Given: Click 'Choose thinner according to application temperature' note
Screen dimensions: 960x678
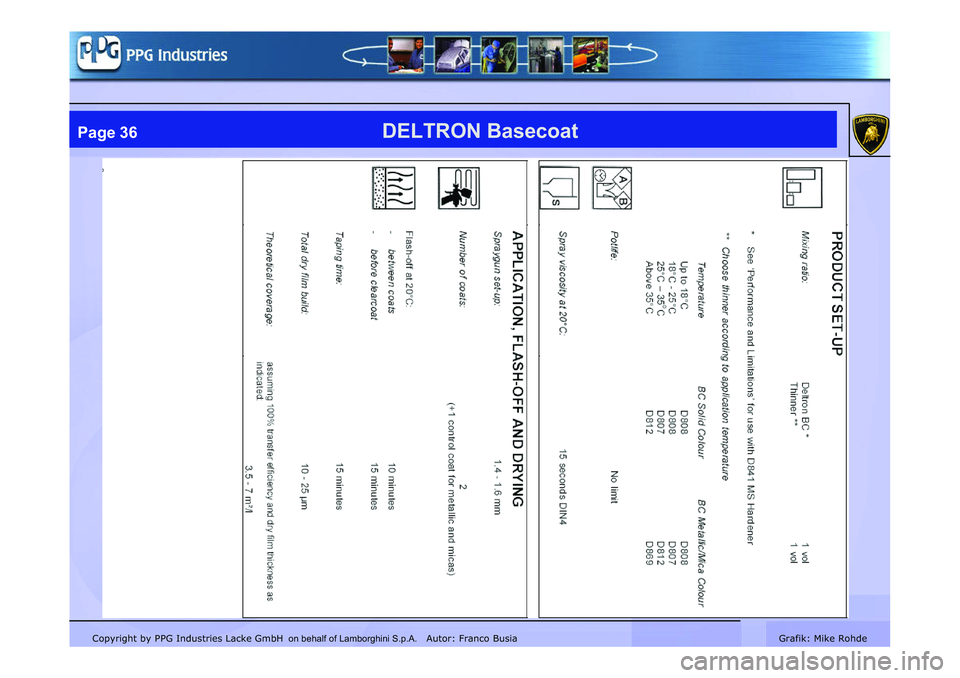Looking at the screenshot, I should point(725,364).
